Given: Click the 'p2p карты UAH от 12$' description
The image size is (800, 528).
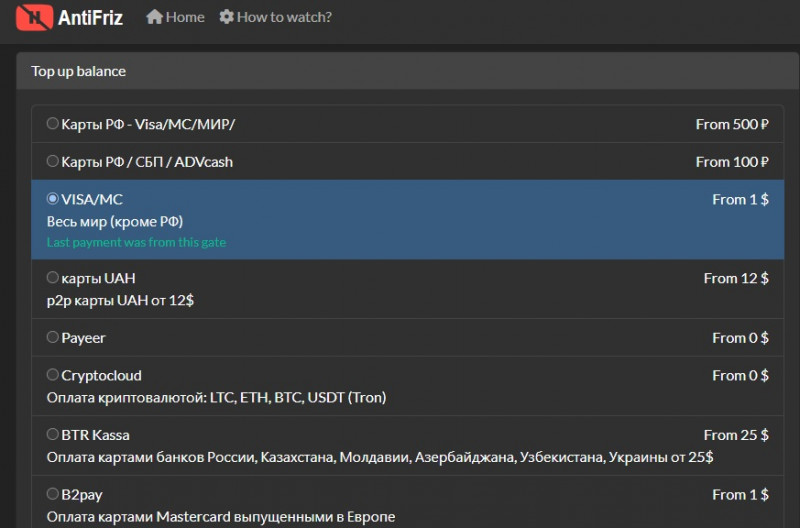Looking at the screenshot, I should (120, 300).
